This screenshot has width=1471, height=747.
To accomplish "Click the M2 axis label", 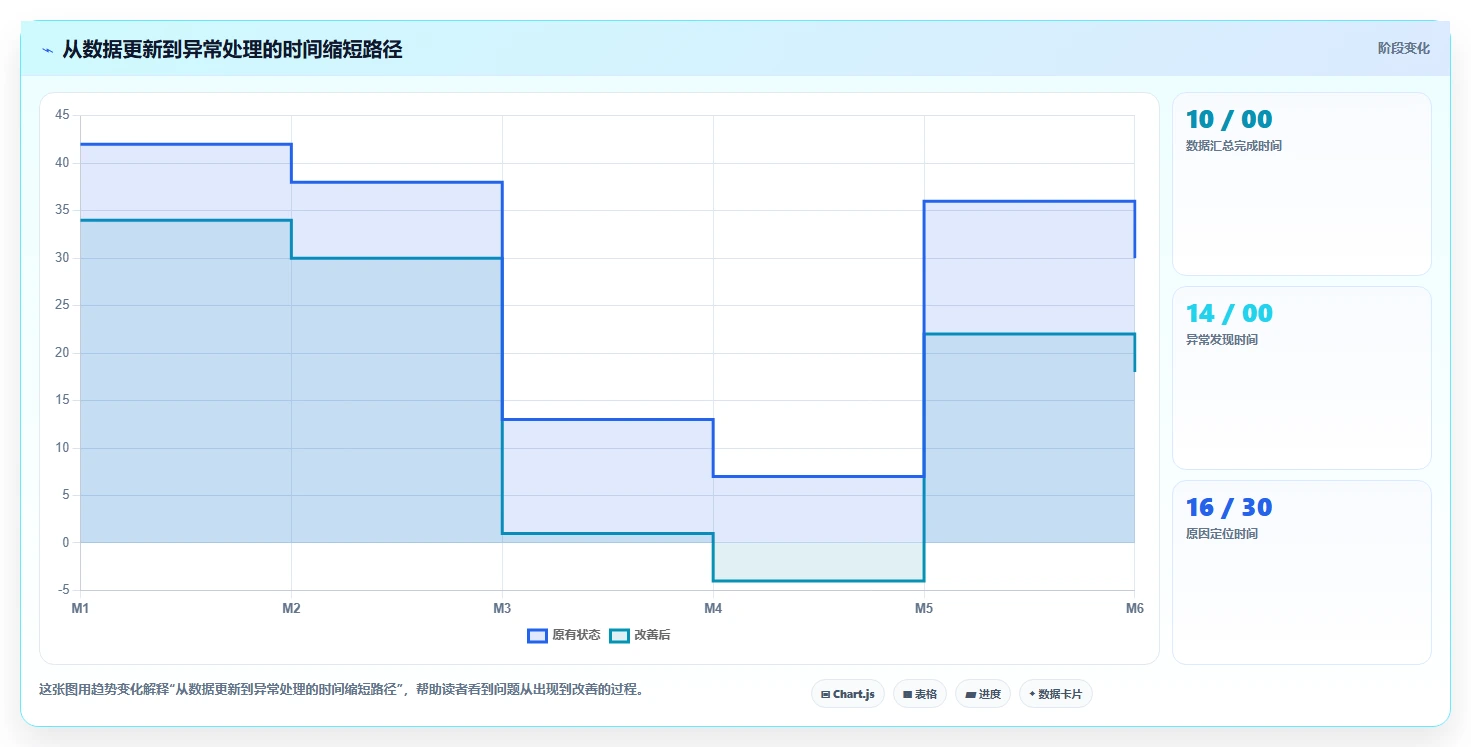I will [x=291, y=608].
